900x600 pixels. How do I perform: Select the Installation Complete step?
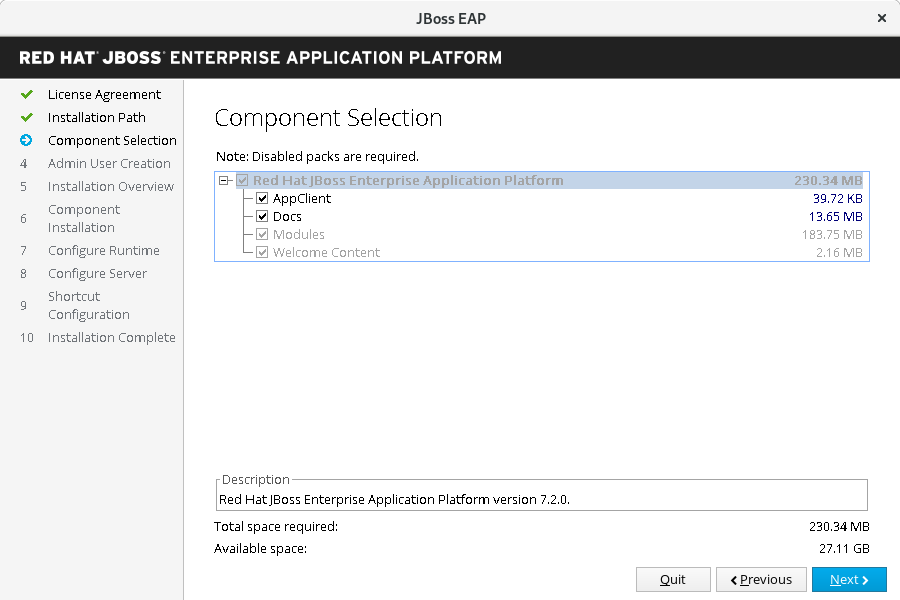[x=111, y=337]
